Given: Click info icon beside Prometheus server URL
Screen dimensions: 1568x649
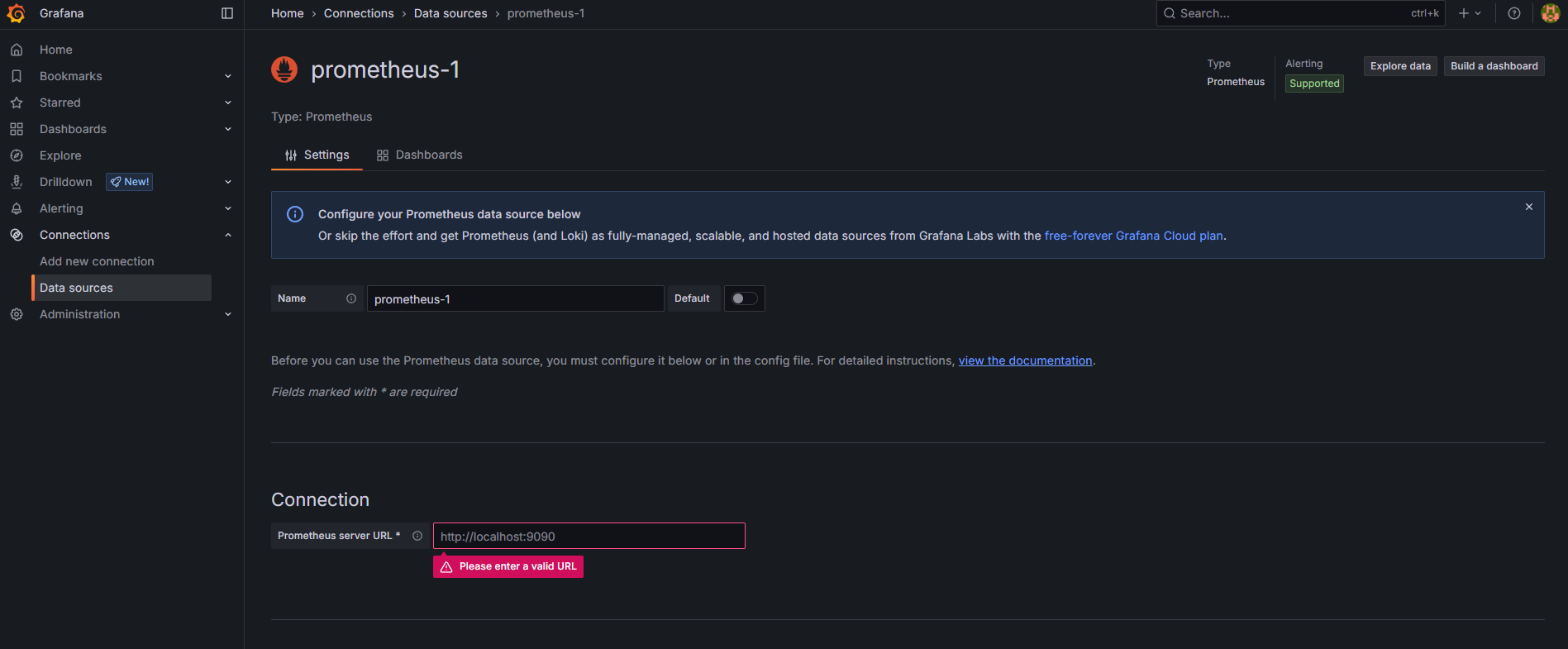Looking at the screenshot, I should pyautogui.click(x=417, y=536).
